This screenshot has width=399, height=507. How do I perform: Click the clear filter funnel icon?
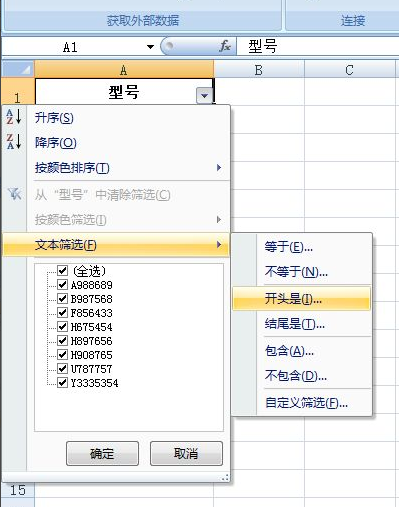14,194
